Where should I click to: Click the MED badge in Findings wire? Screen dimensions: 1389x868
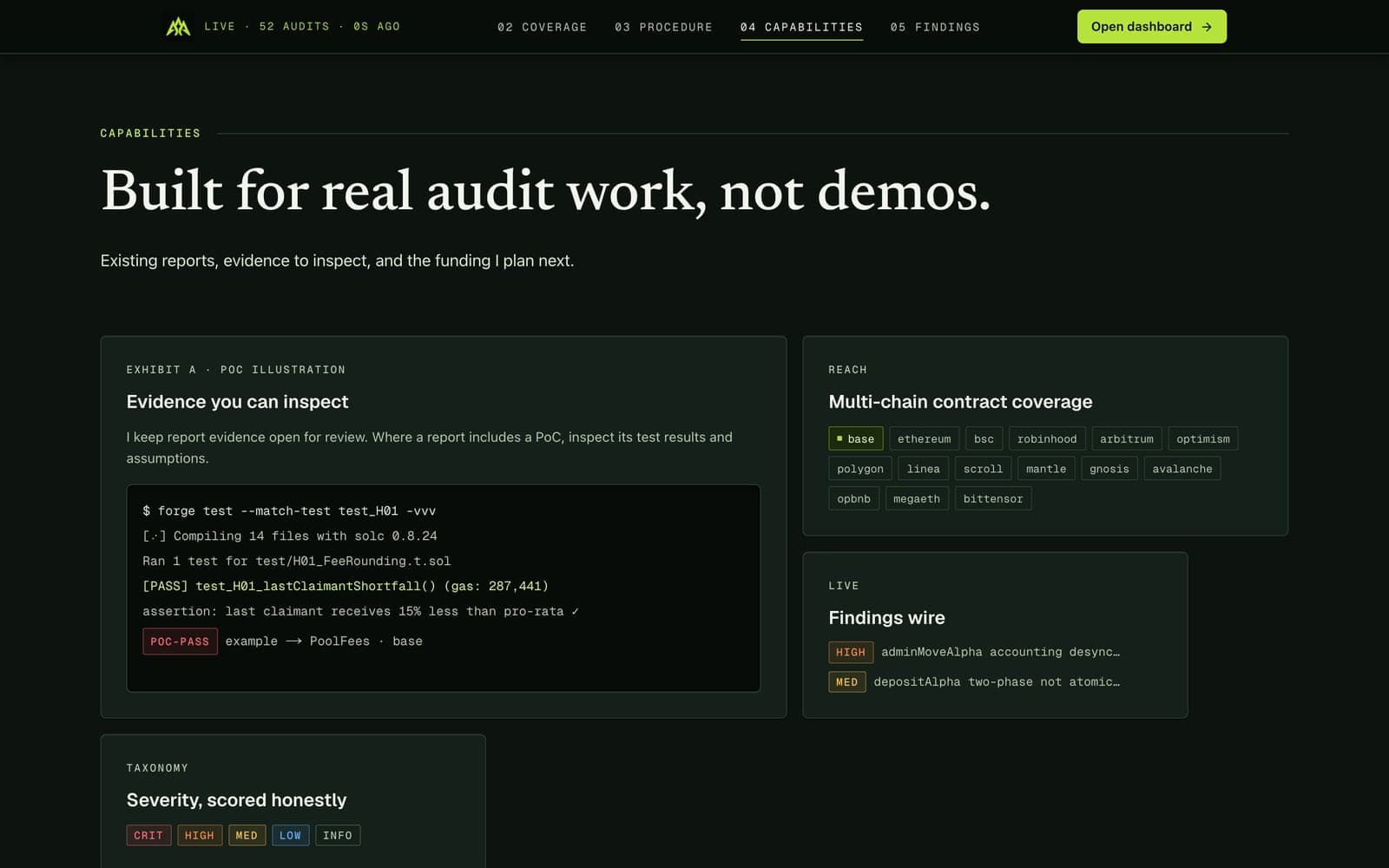click(847, 682)
